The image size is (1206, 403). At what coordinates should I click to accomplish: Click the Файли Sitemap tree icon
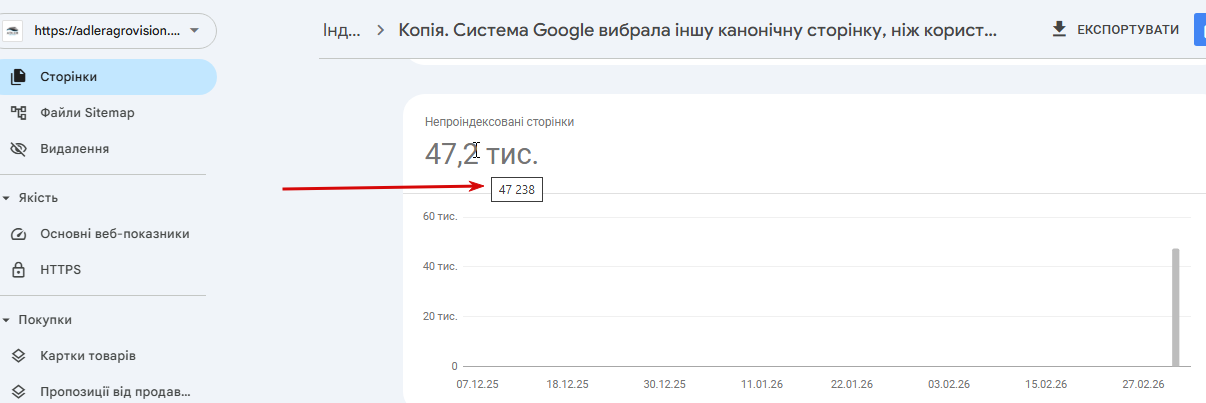pos(18,113)
